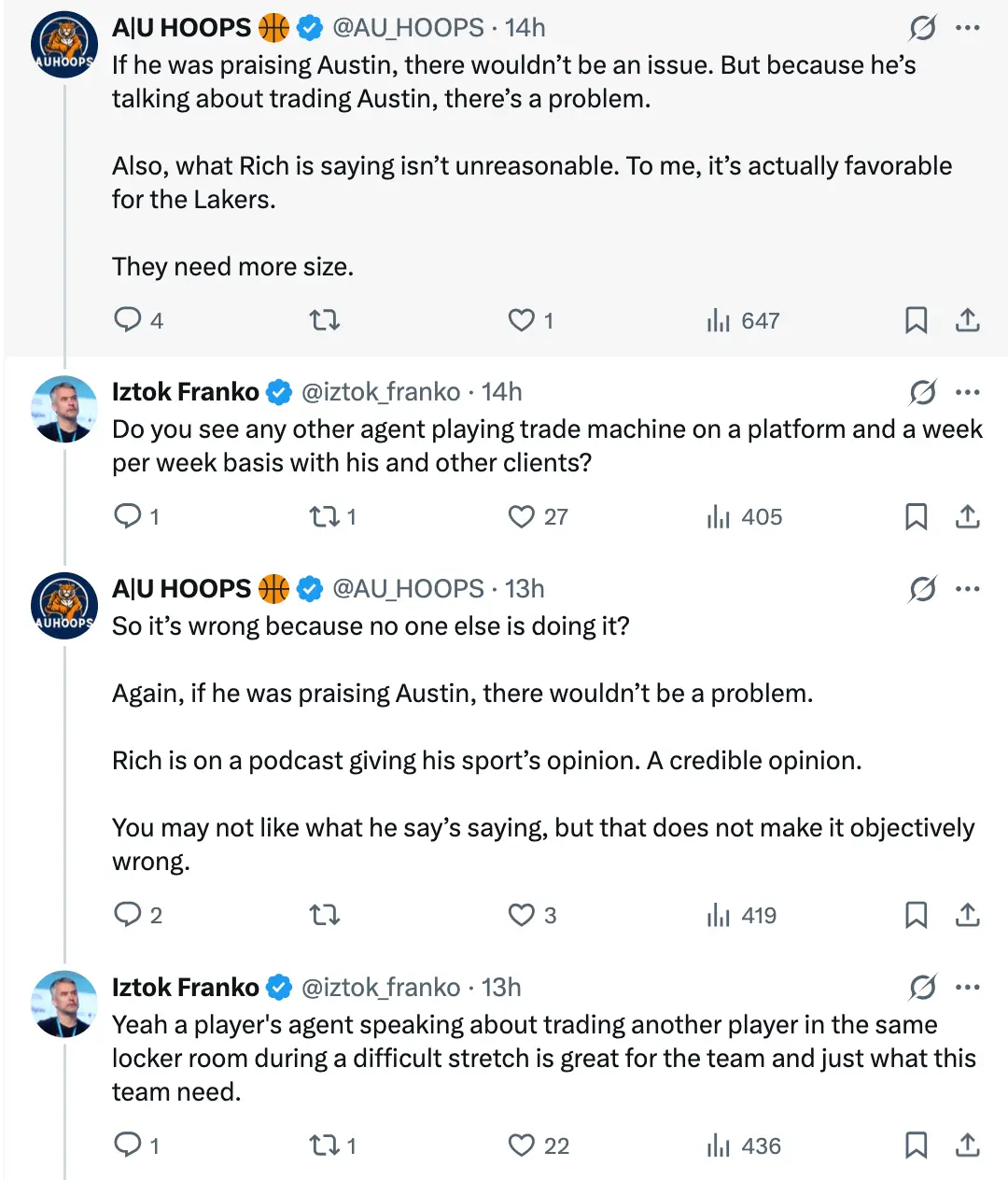
Task: Share the A|U HOOPS 13h tweet
Action: point(968,915)
